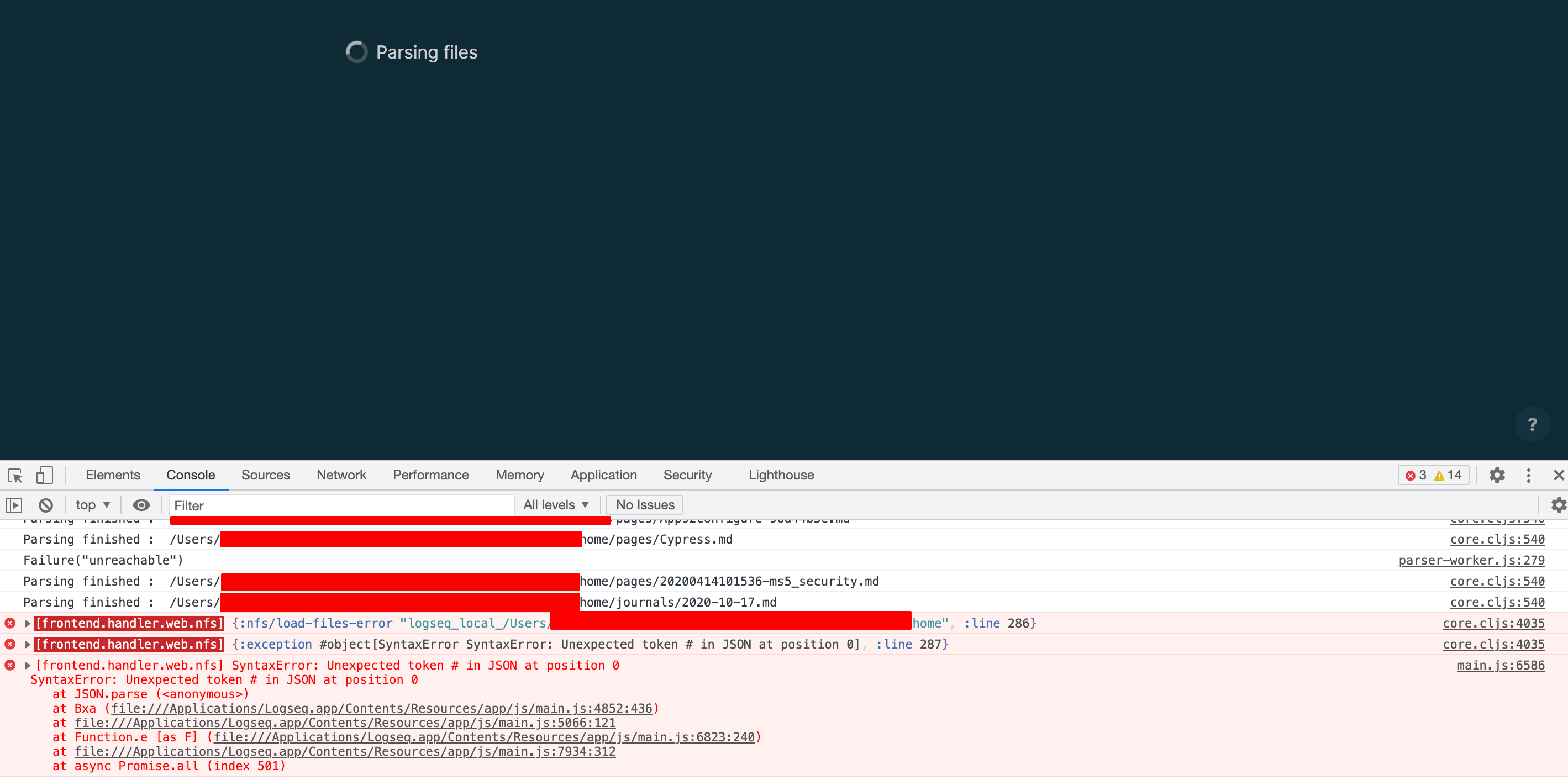Click the Parsing files loading text
Screen dimensions: 1568x780
(427, 52)
